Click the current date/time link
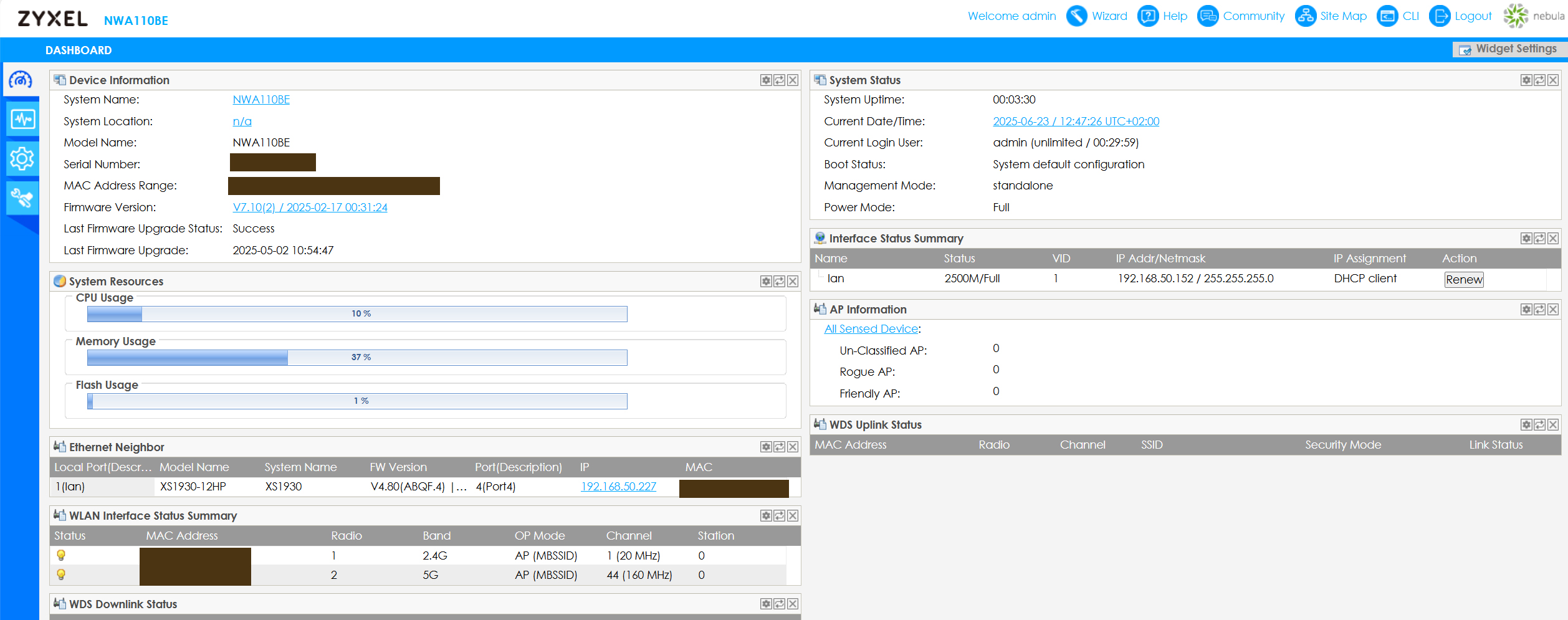Viewport: 1568px width, 620px height. [x=1076, y=122]
